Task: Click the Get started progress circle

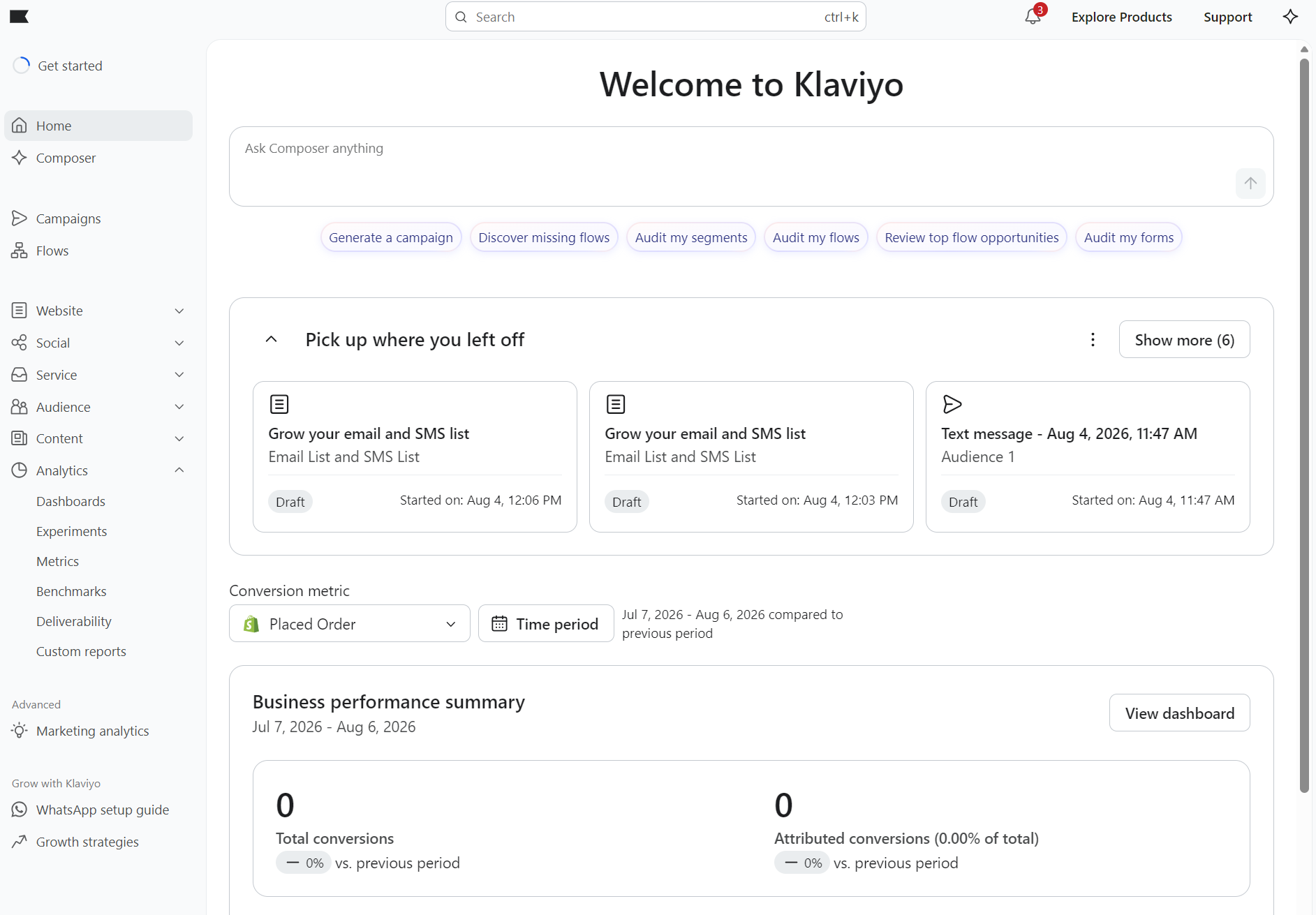Action: 22,65
